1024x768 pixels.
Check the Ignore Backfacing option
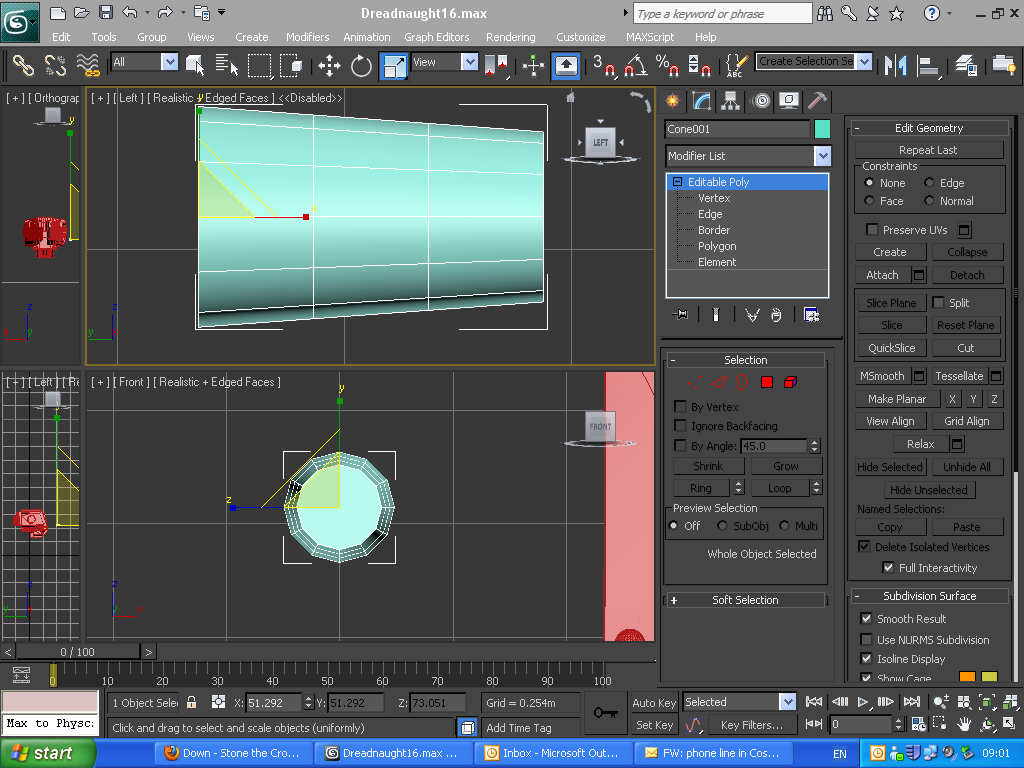pos(681,426)
